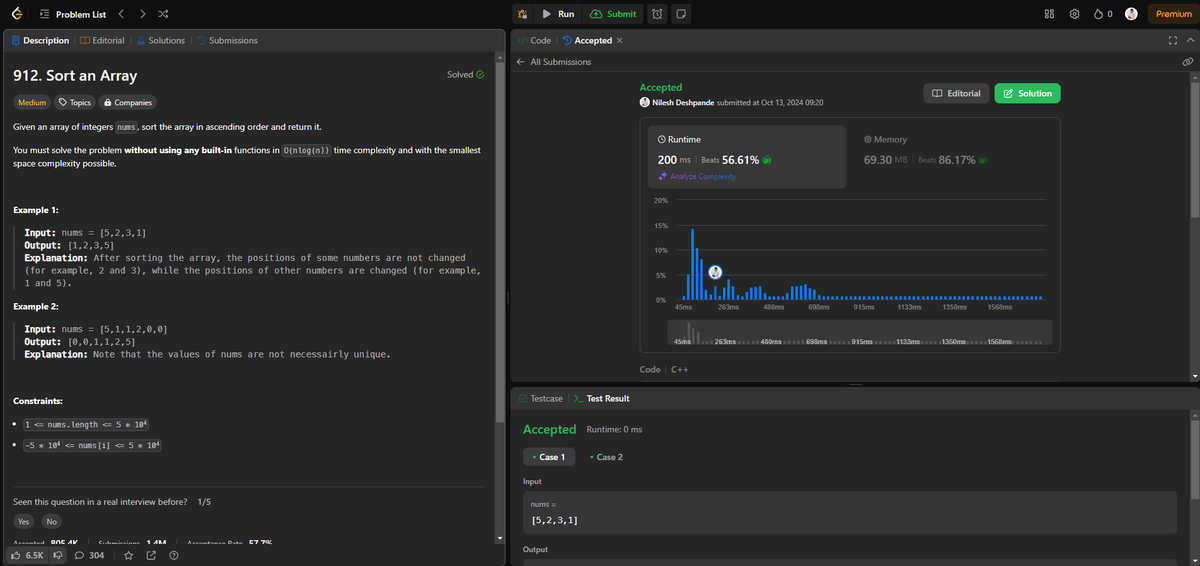Star the problem as favorite
Screen dimensions: 1200x566
(128, 555)
